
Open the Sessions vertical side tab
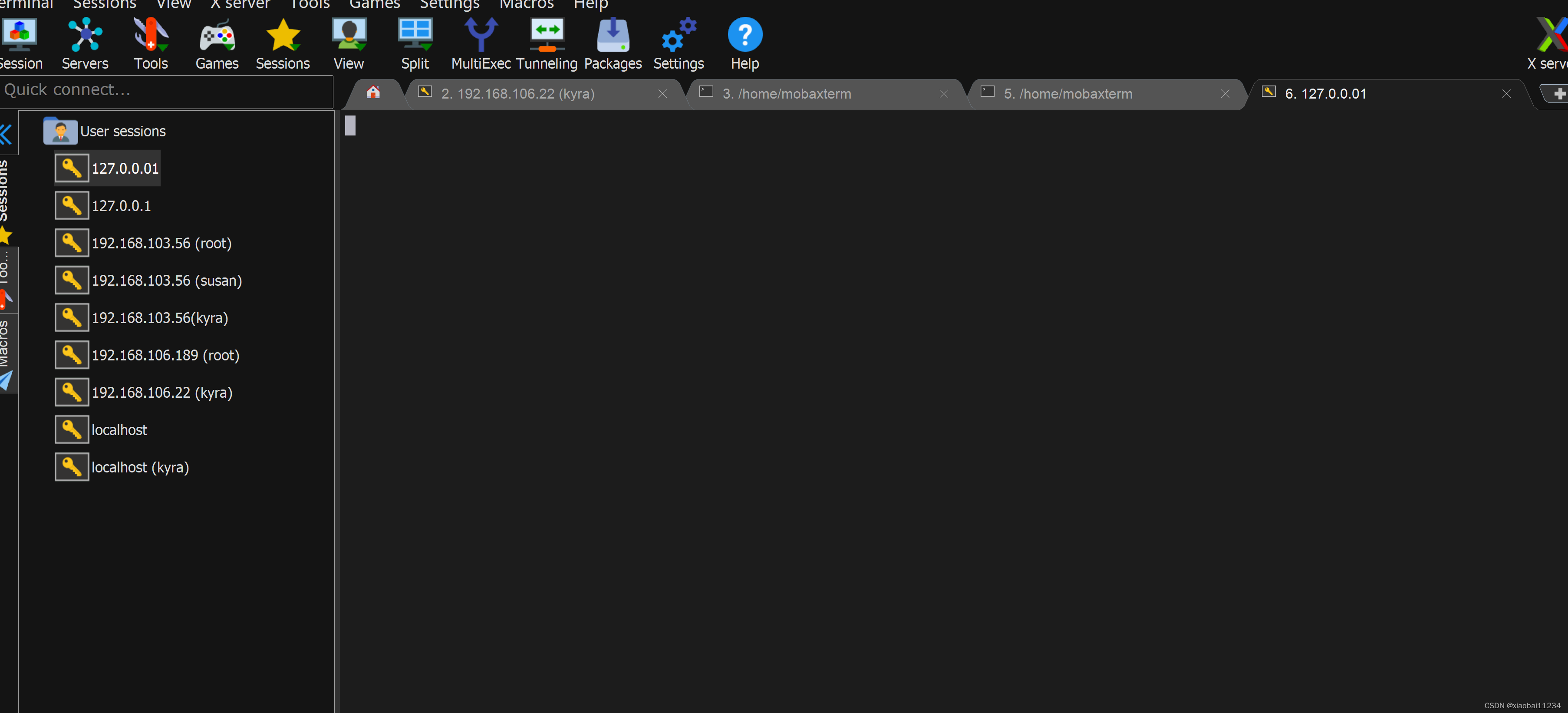point(6,201)
